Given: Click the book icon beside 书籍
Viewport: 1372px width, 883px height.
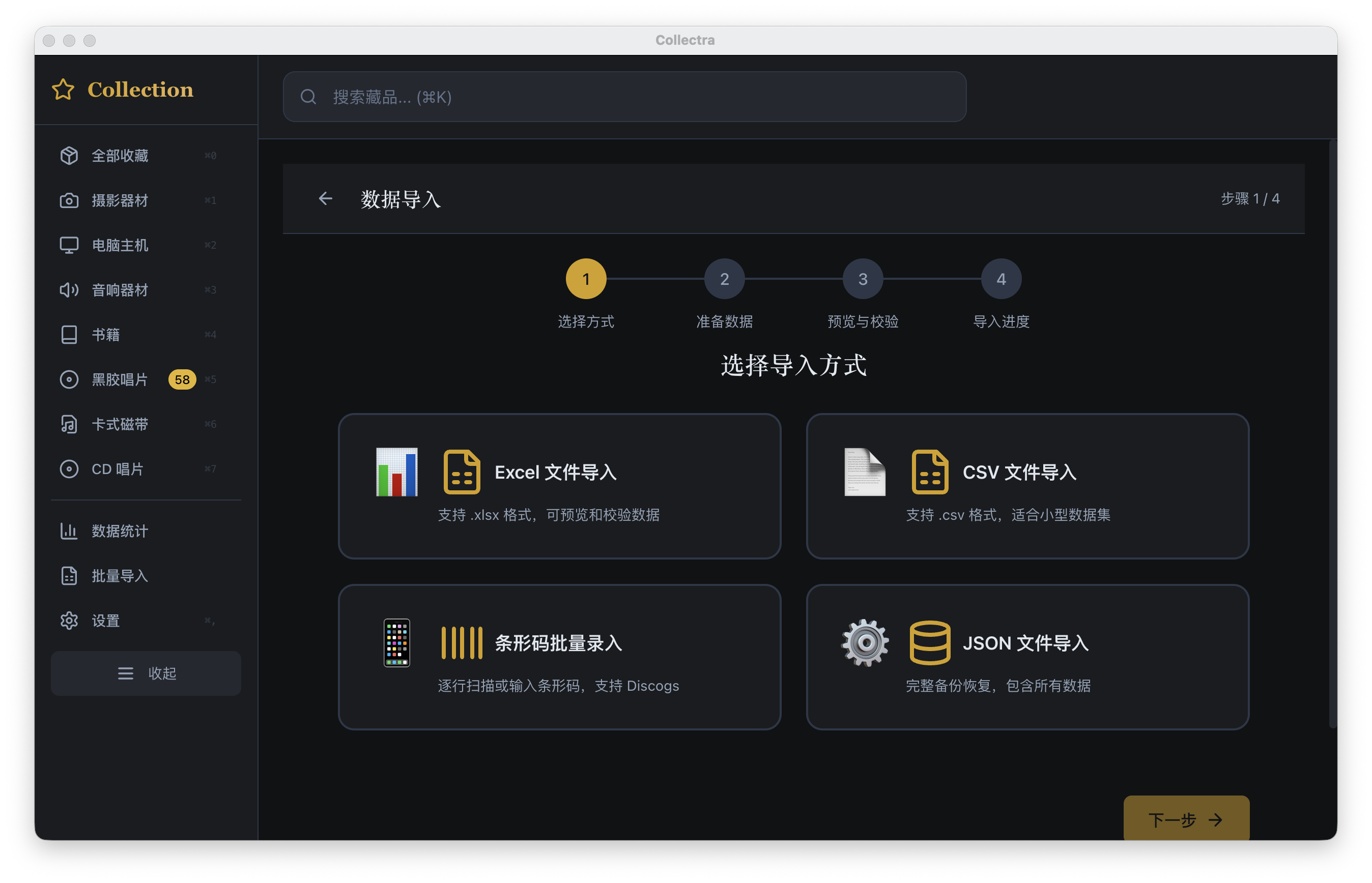Looking at the screenshot, I should (x=69, y=334).
